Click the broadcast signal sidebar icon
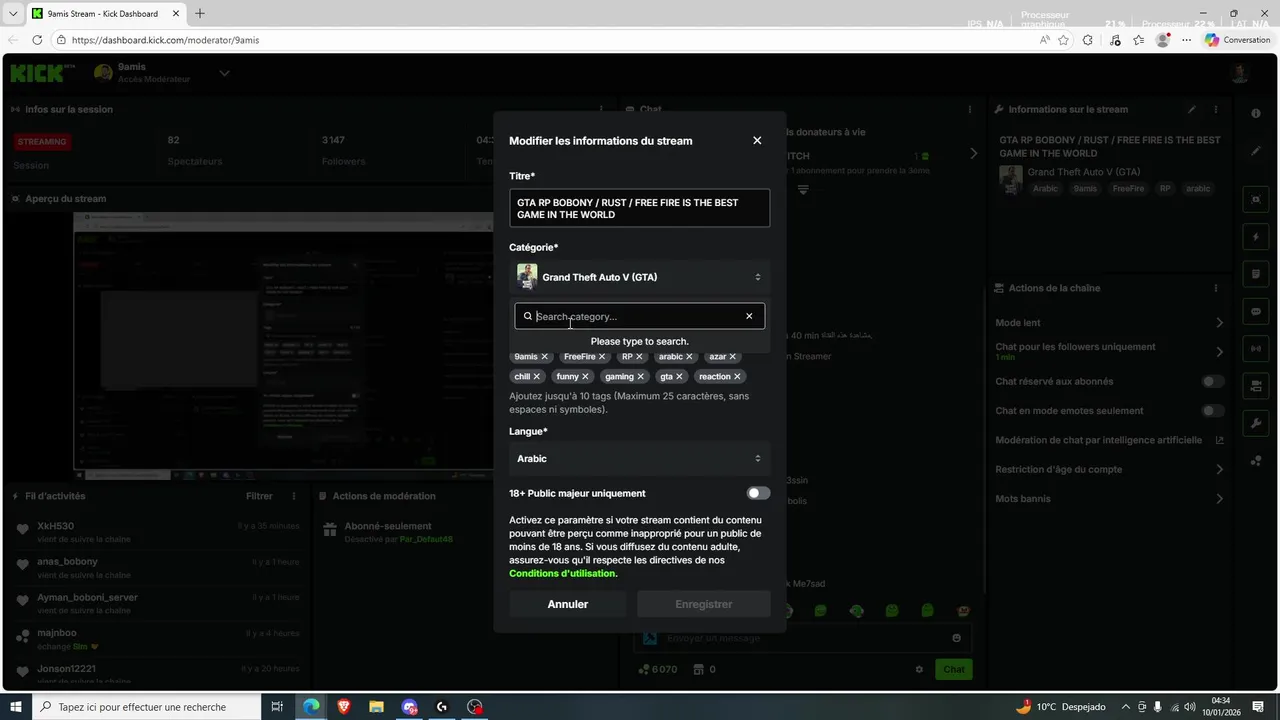Screen dimensions: 1280x720 click(1256, 348)
